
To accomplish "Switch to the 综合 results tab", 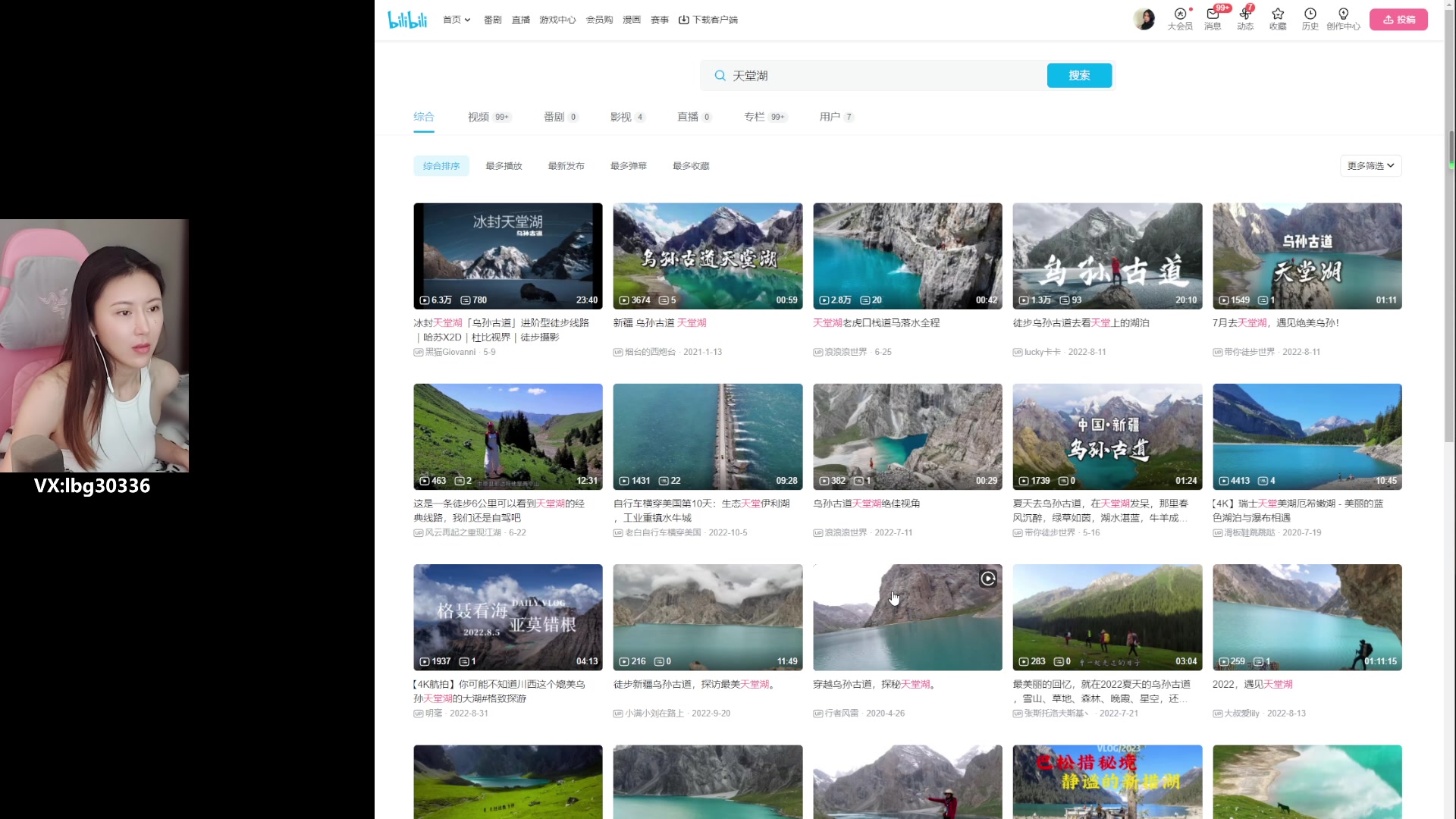I will pos(424,117).
